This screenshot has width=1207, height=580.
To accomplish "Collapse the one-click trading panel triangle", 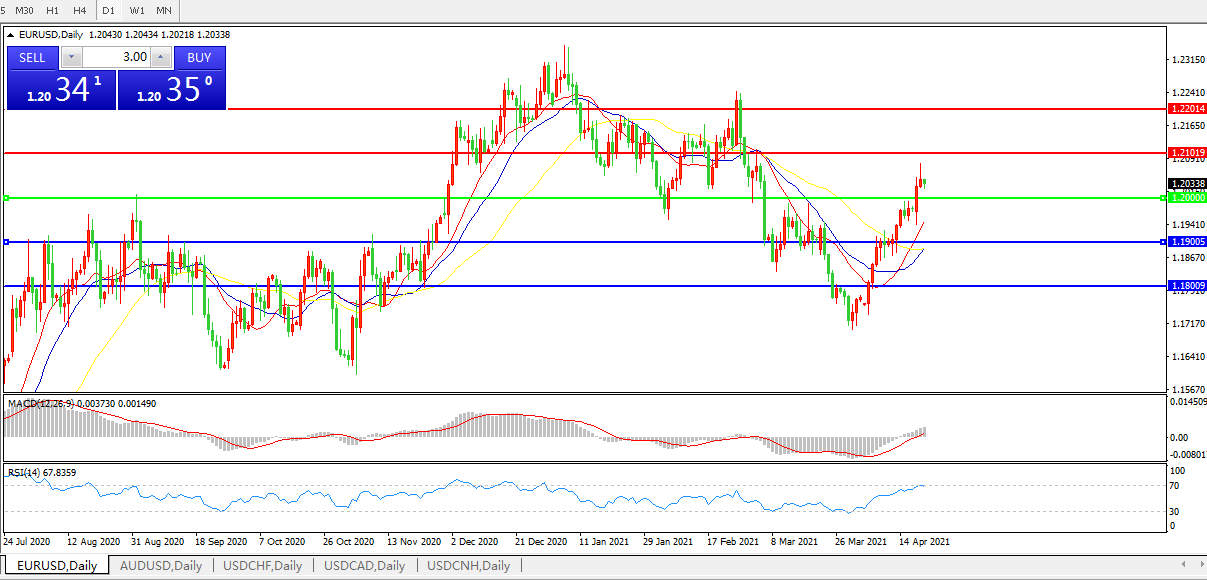I will pyautogui.click(x=10, y=35).
